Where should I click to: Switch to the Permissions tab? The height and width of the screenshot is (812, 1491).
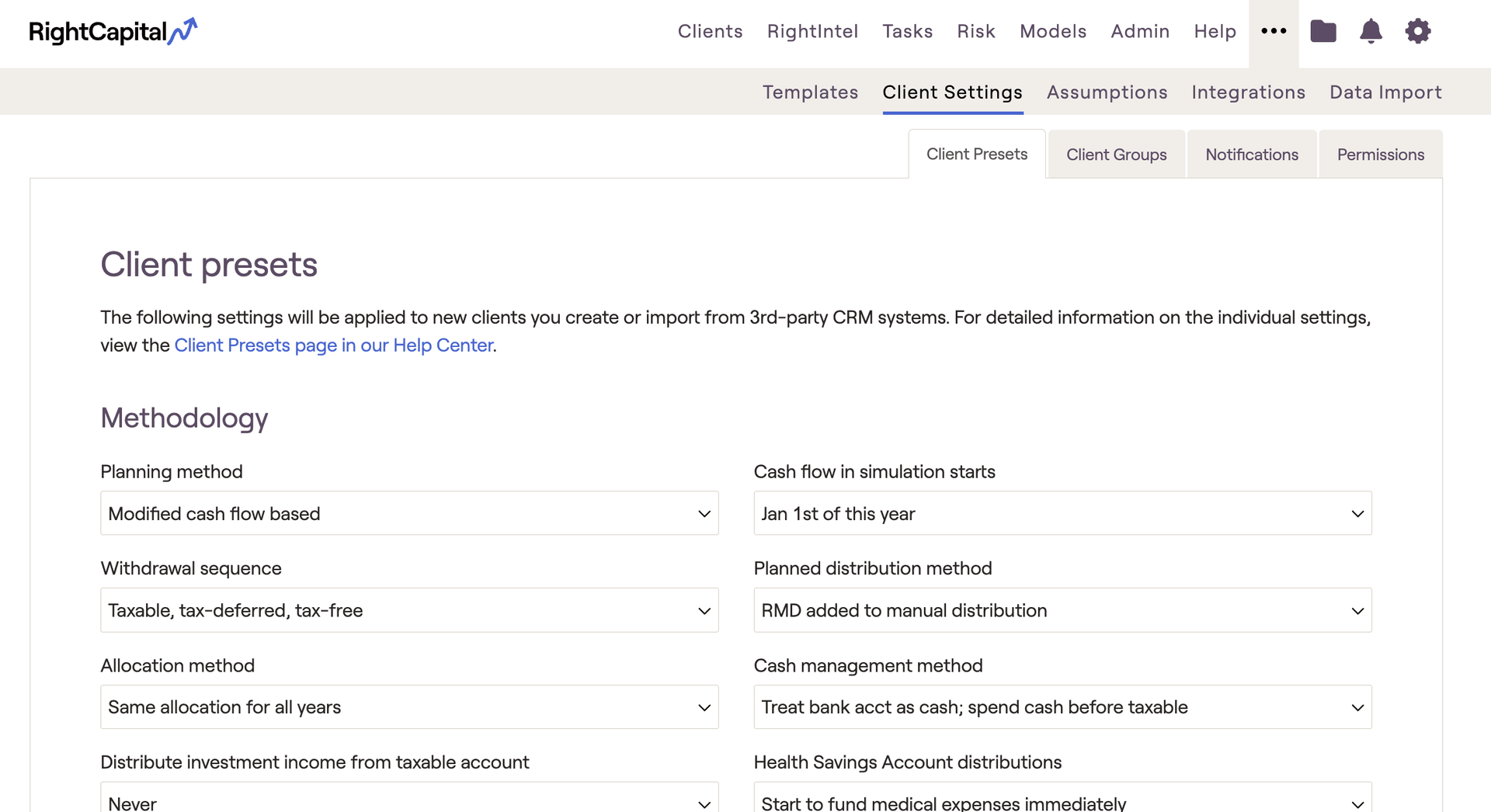(x=1380, y=154)
